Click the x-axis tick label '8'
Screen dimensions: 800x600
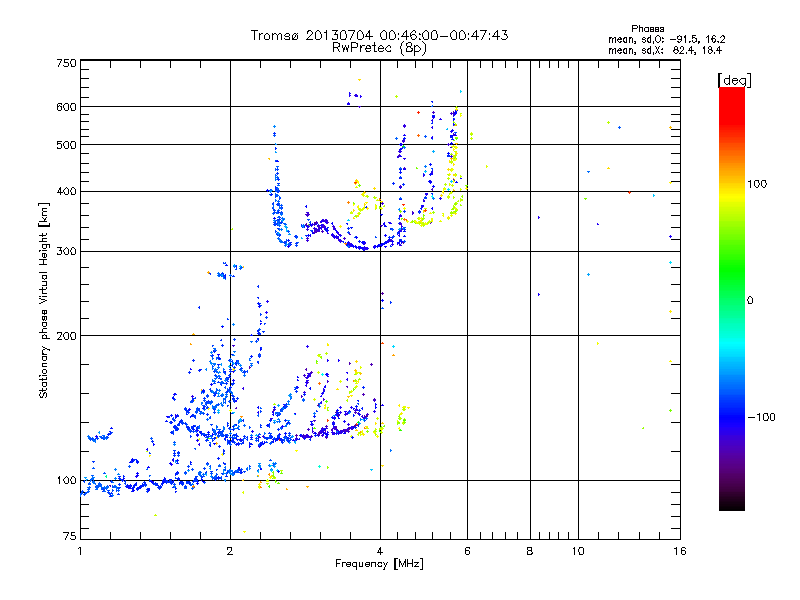pyautogui.click(x=530, y=551)
